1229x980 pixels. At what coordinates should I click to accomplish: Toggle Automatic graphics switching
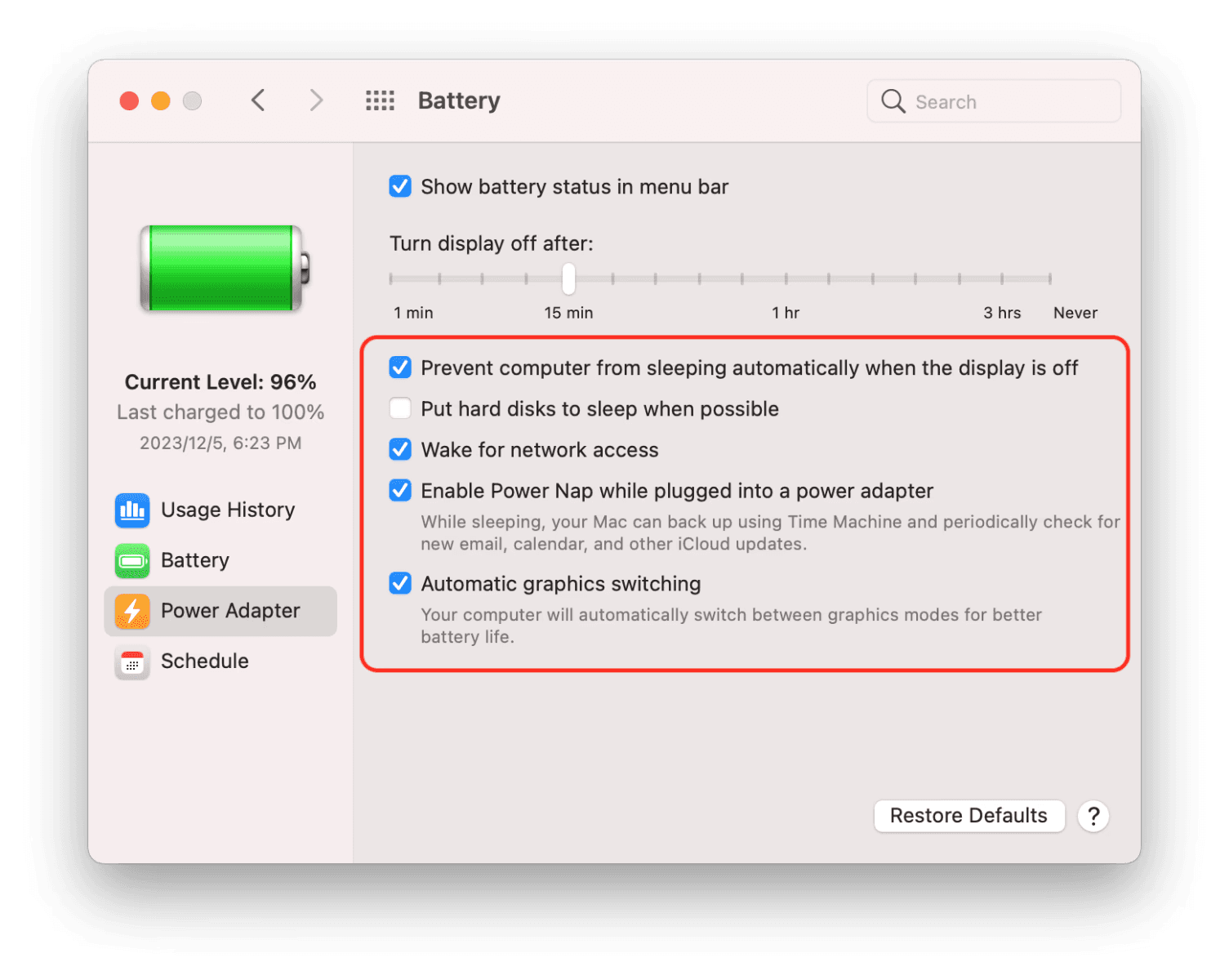[400, 583]
